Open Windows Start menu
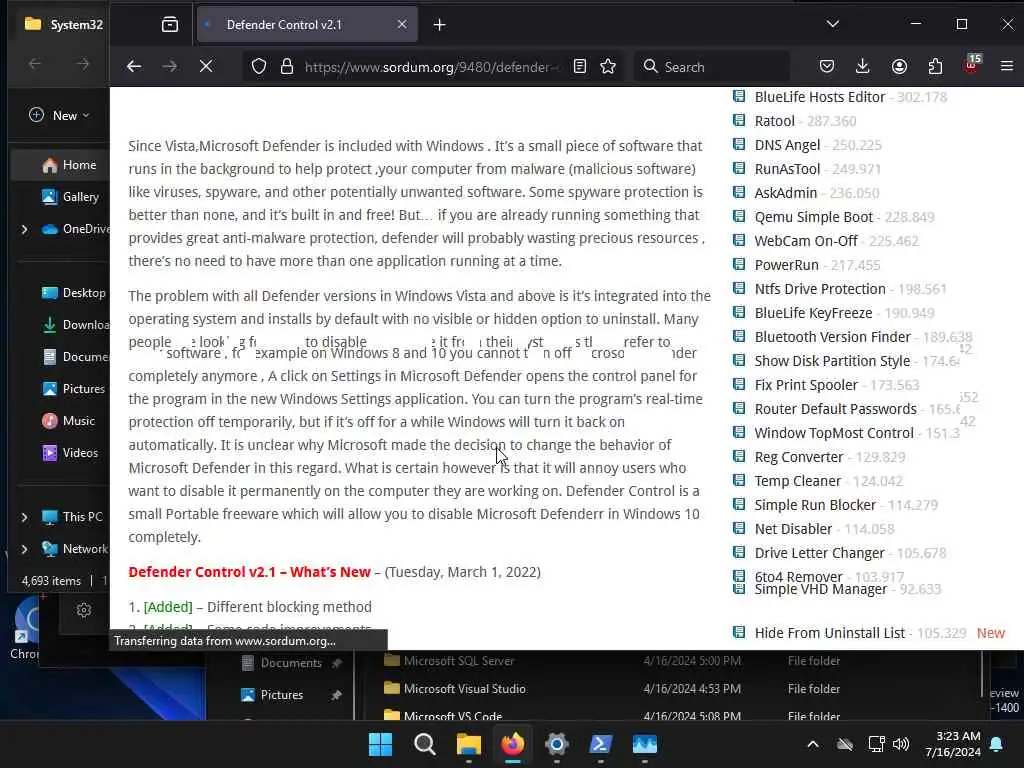The width and height of the screenshot is (1024, 768). click(381, 744)
